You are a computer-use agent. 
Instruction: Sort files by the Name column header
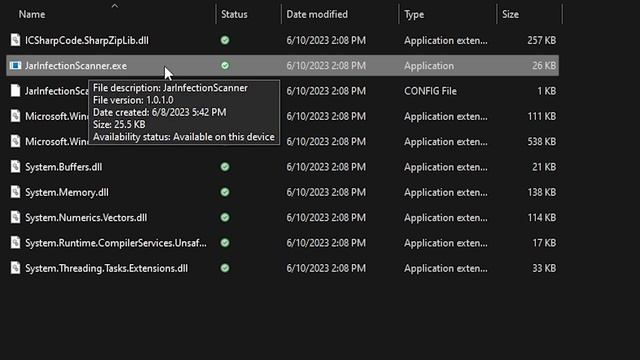[x=32, y=14]
